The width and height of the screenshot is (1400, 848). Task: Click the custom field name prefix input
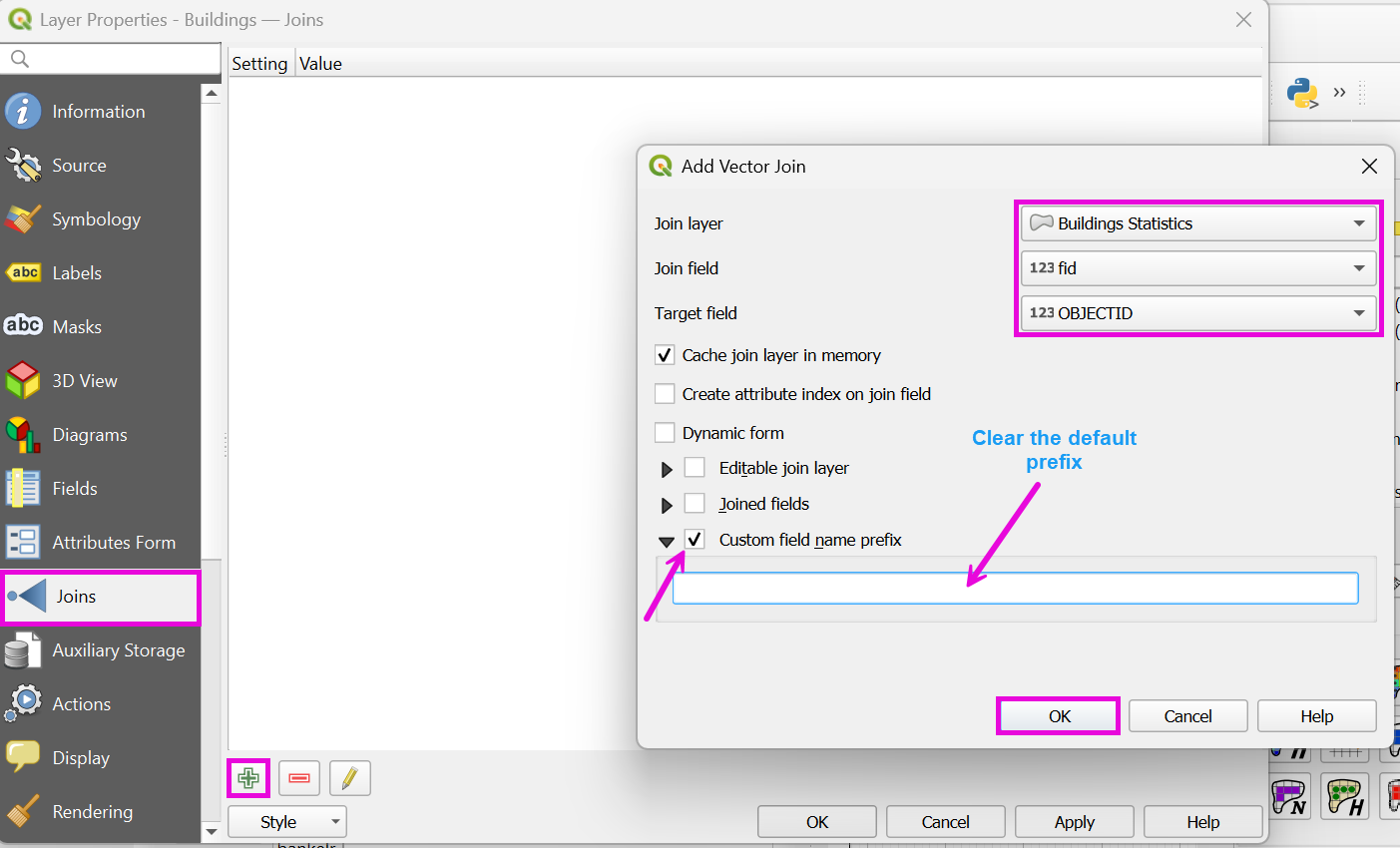(1015, 589)
